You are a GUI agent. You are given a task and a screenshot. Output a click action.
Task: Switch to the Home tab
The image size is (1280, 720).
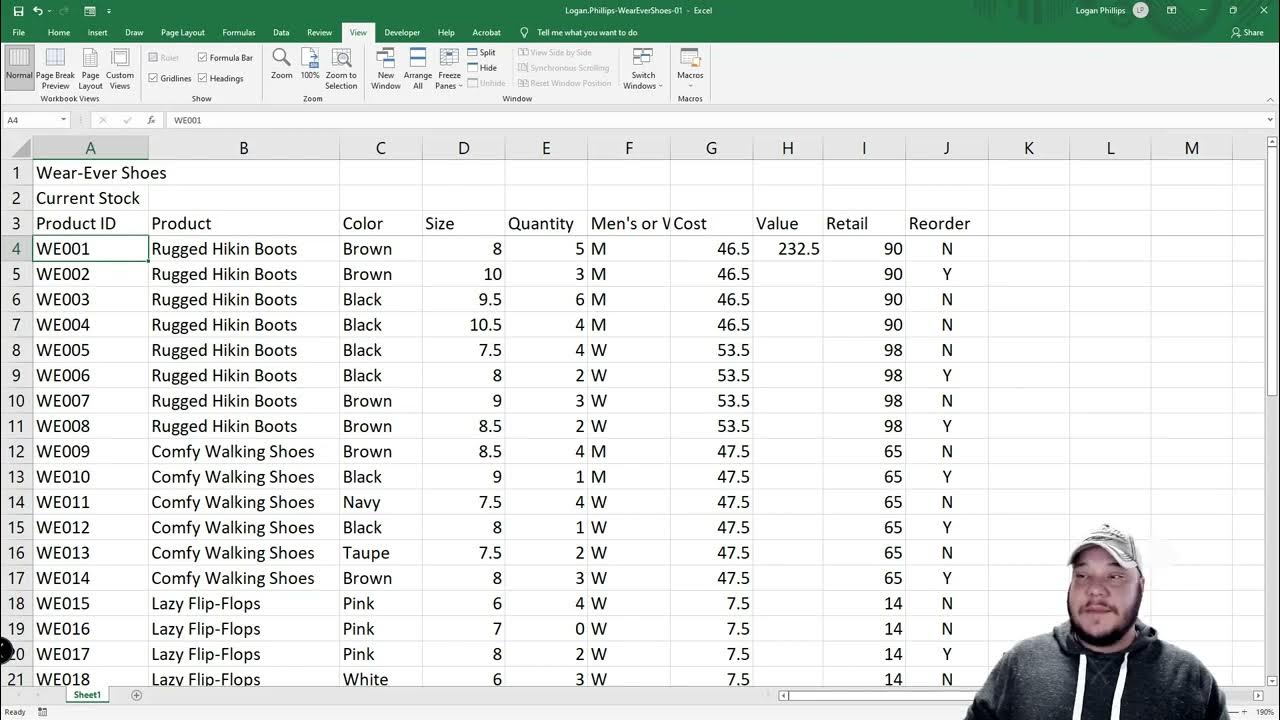tap(59, 32)
